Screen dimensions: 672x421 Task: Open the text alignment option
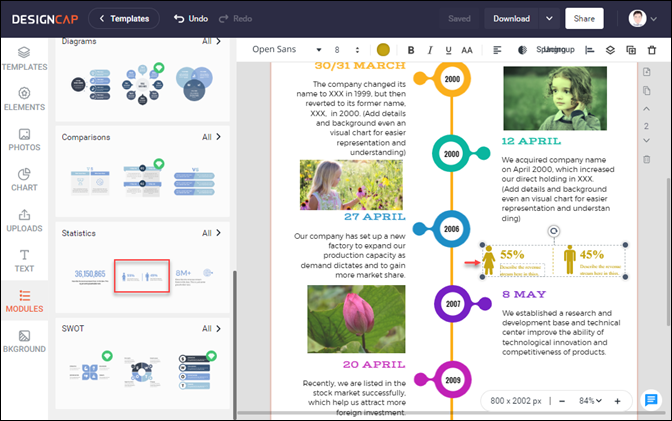point(497,50)
